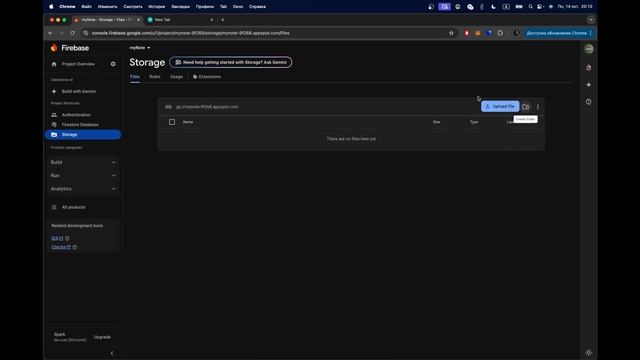Click the Apple menu icon

[51, 7]
